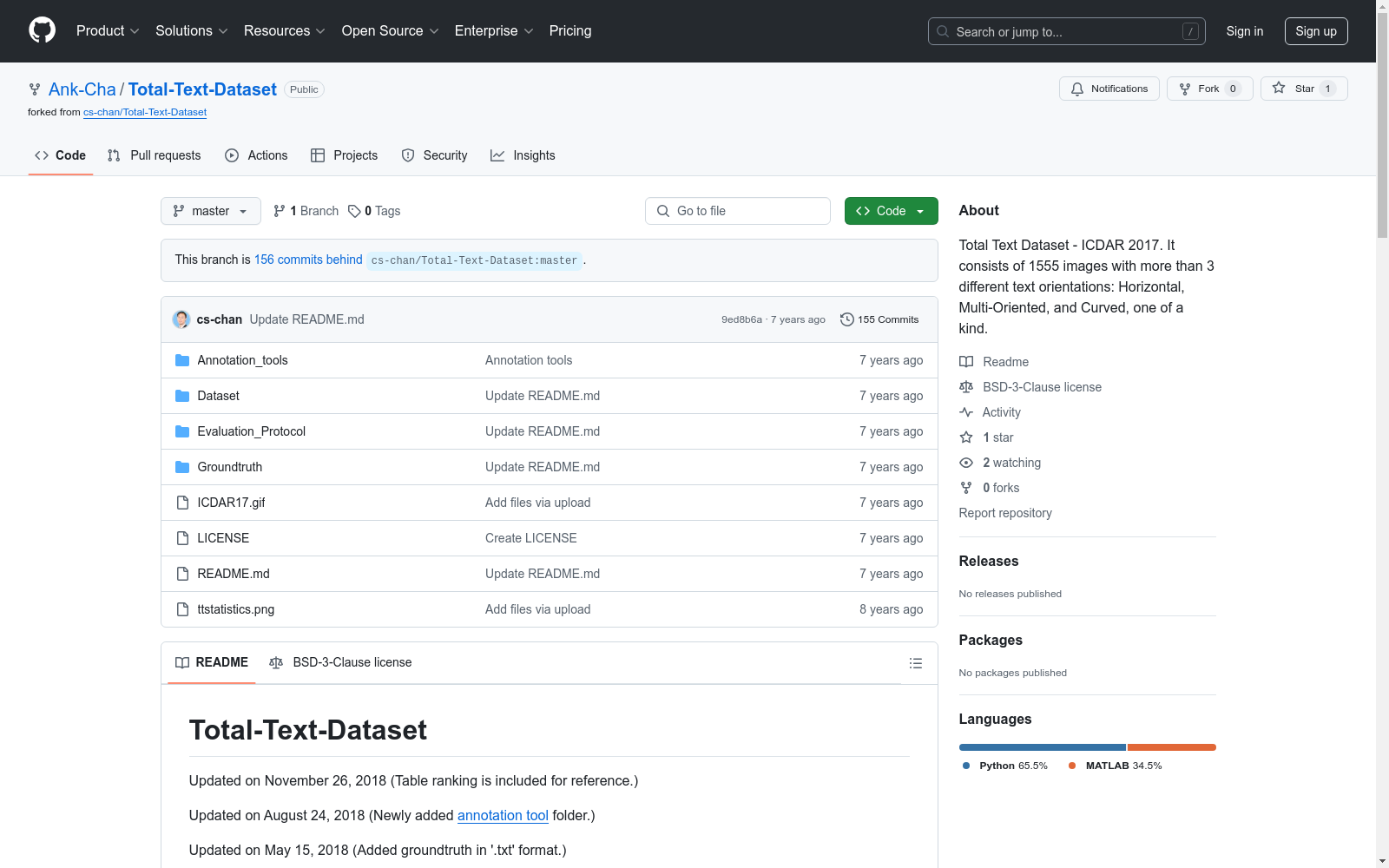Open the green Code dropdown
Viewport: 1389px width, 868px height.
pyautogui.click(x=892, y=211)
